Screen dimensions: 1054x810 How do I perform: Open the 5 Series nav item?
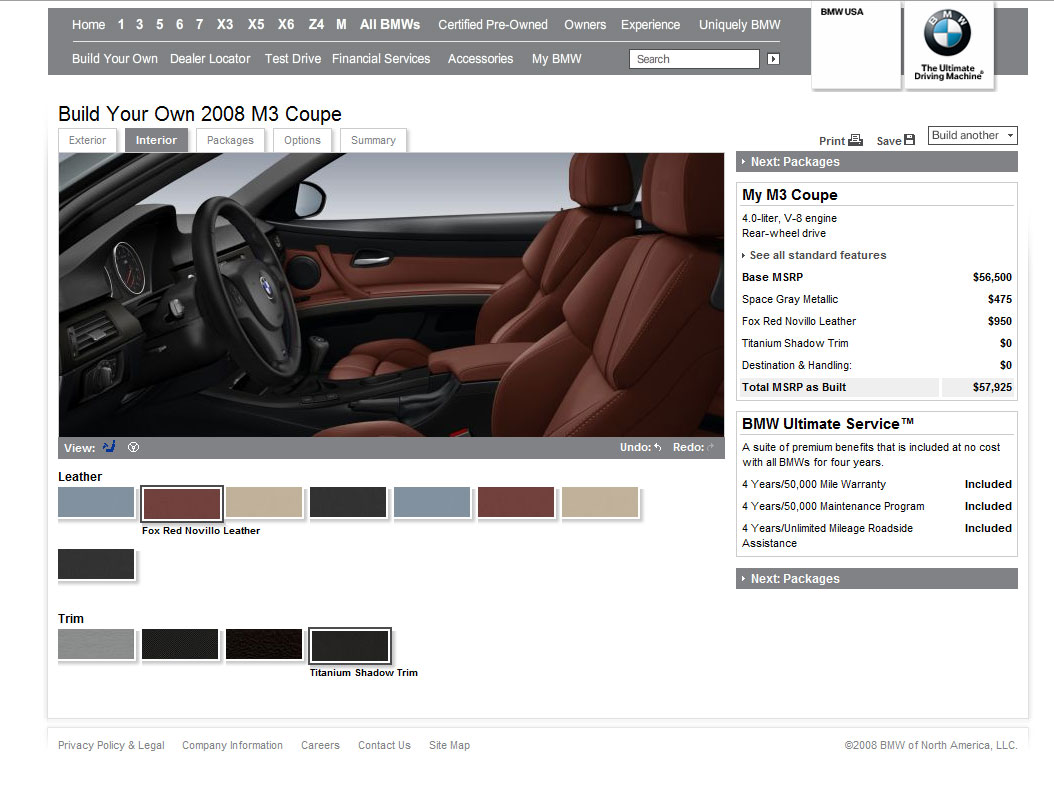pos(159,25)
